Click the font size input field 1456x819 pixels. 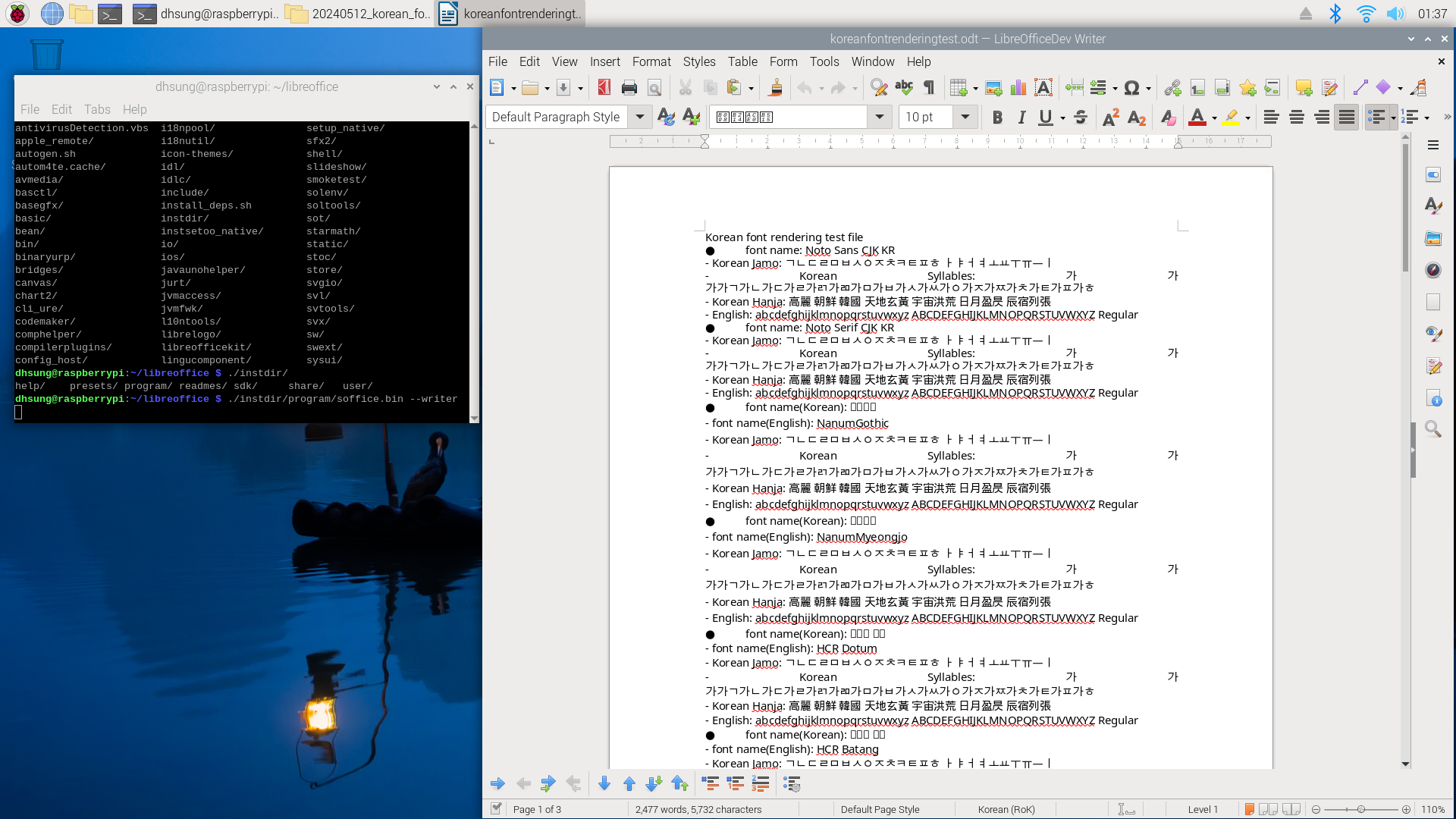point(927,117)
